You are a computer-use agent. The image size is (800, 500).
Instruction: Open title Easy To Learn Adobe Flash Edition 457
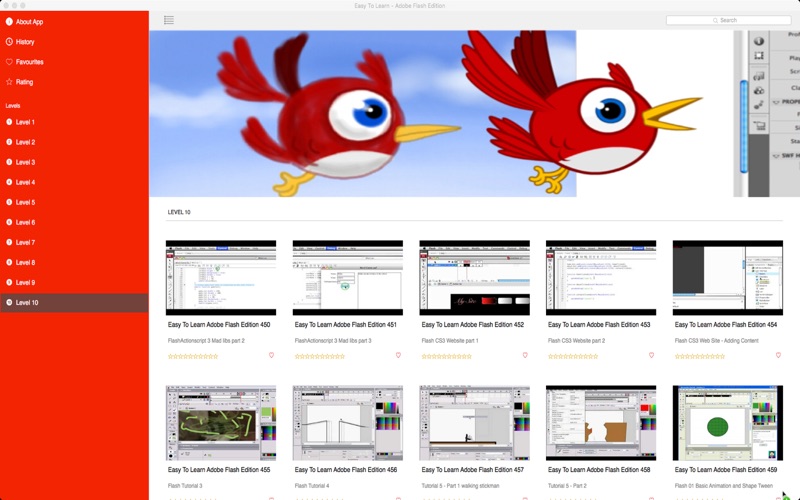472,469
